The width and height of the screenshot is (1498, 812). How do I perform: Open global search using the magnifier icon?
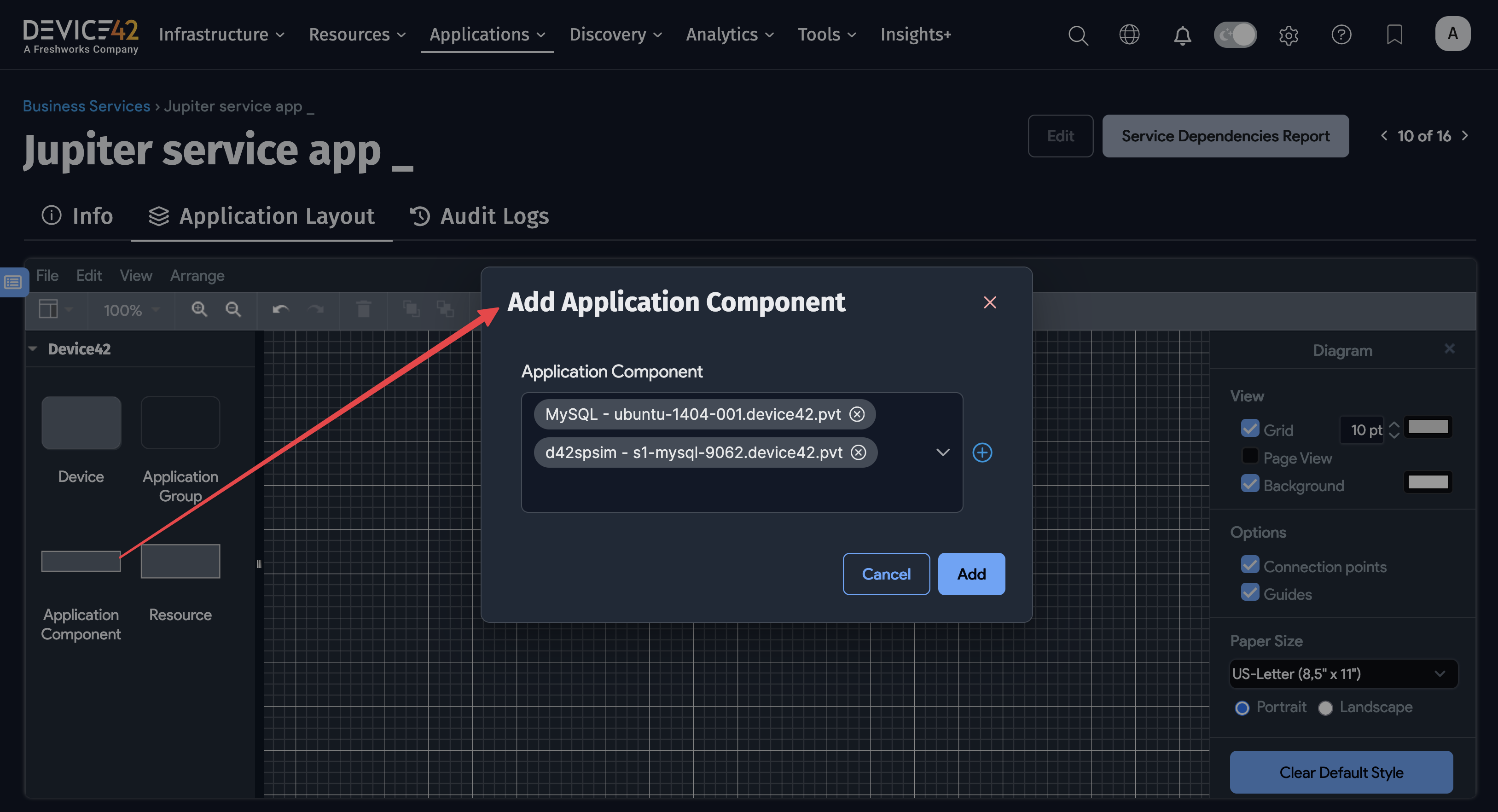(x=1078, y=35)
